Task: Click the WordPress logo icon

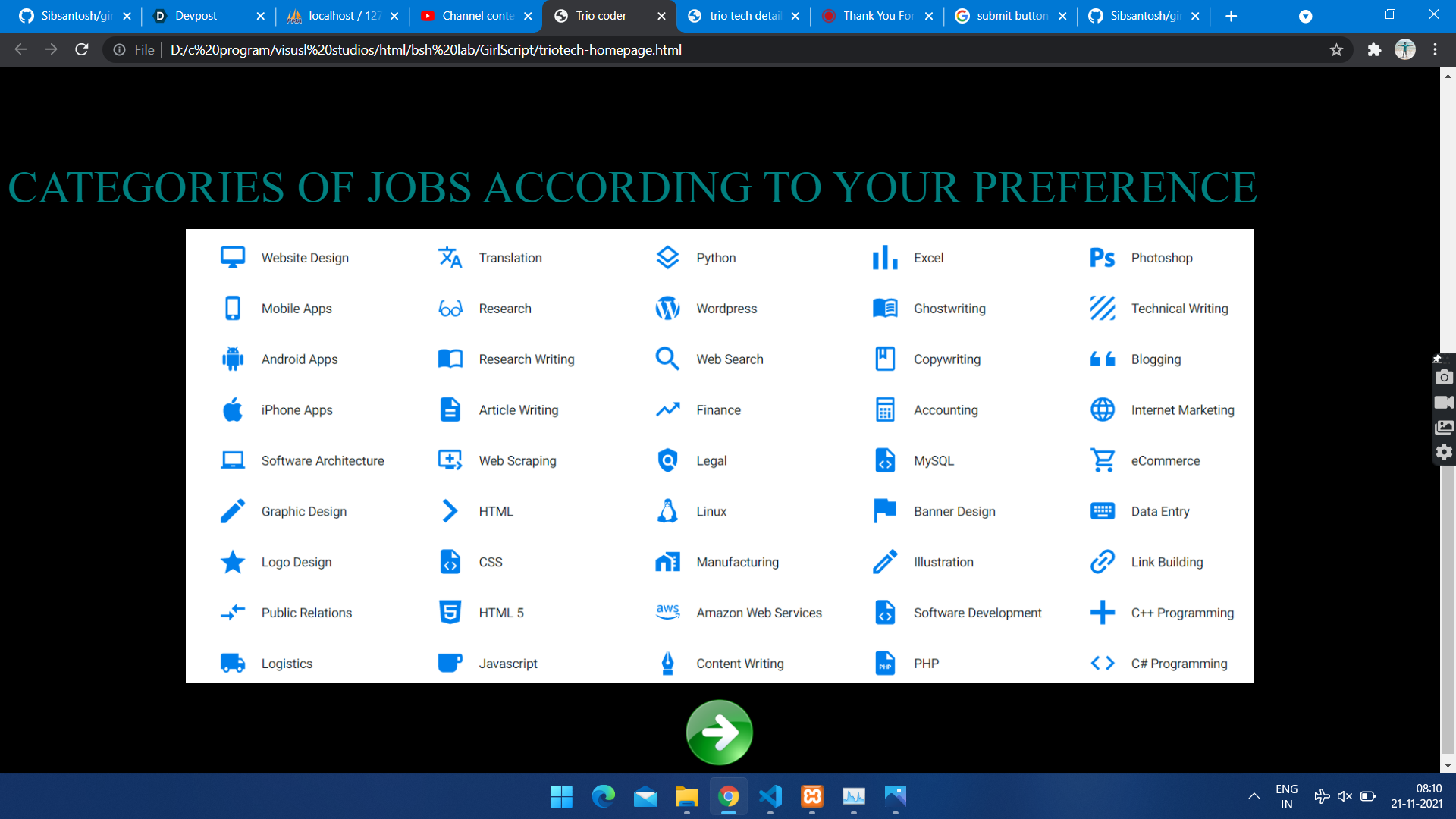Action: tap(667, 309)
